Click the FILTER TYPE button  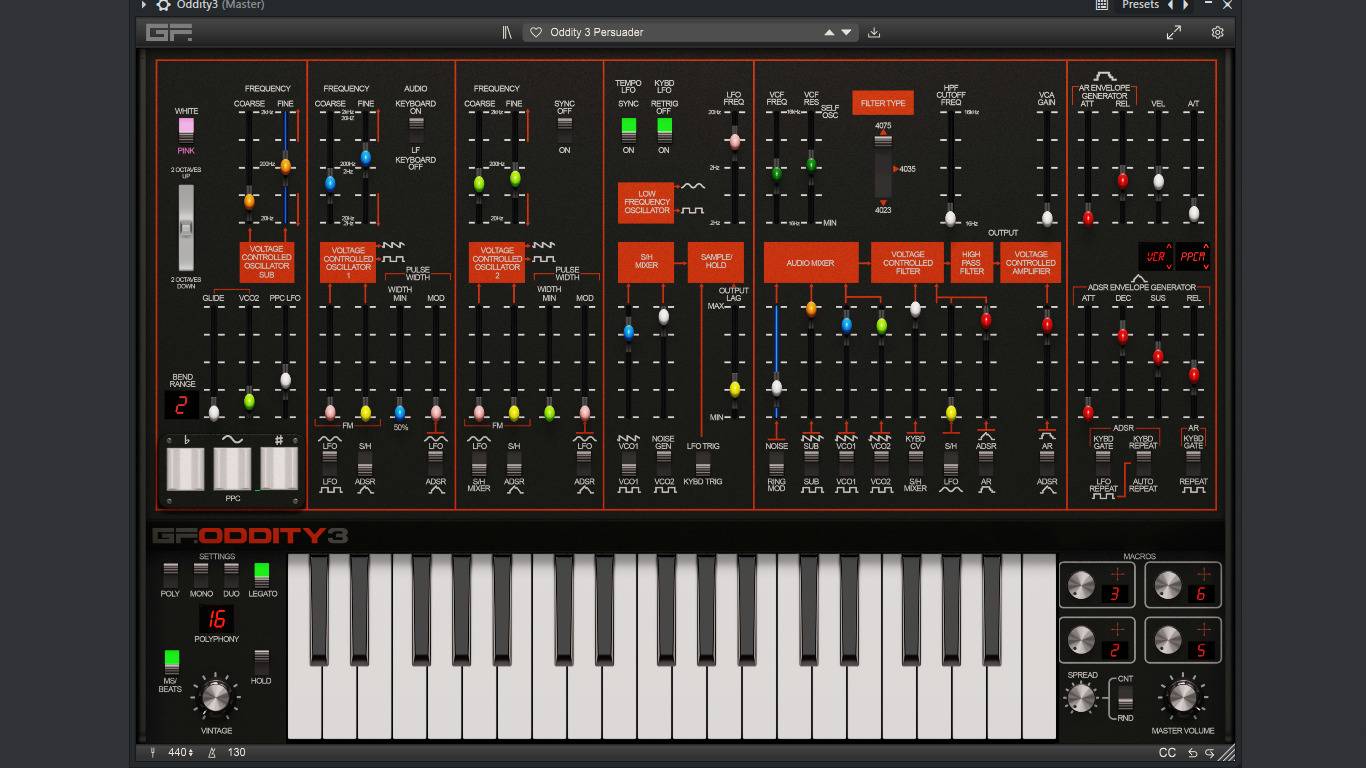[882, 103]
